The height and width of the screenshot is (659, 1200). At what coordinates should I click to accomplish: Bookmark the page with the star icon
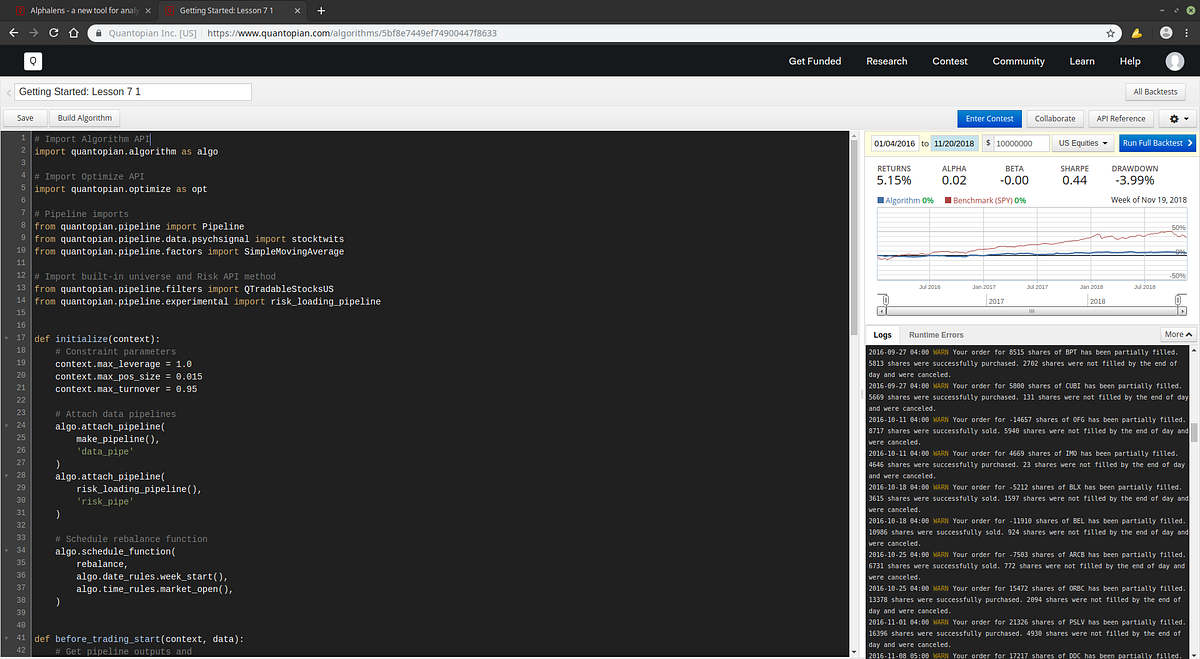[1110, 31]
